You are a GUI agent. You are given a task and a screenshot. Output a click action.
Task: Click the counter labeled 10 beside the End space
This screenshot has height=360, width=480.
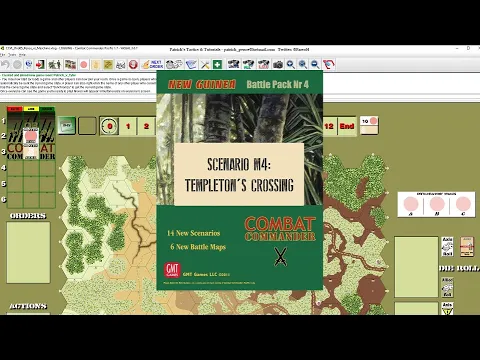tap(369, 125)
